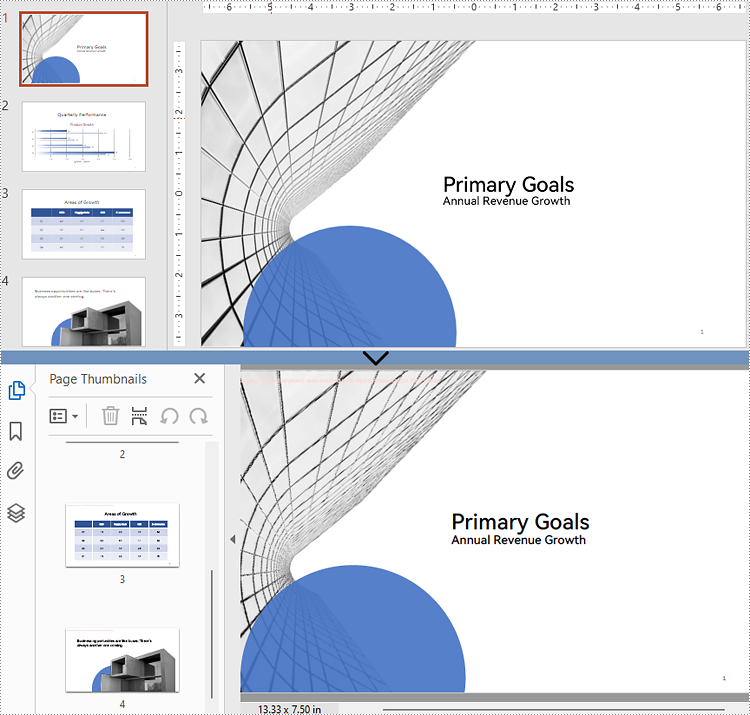Click the Annual Revenue Growth text in PDF
The image size is (750, 715).
518,540
